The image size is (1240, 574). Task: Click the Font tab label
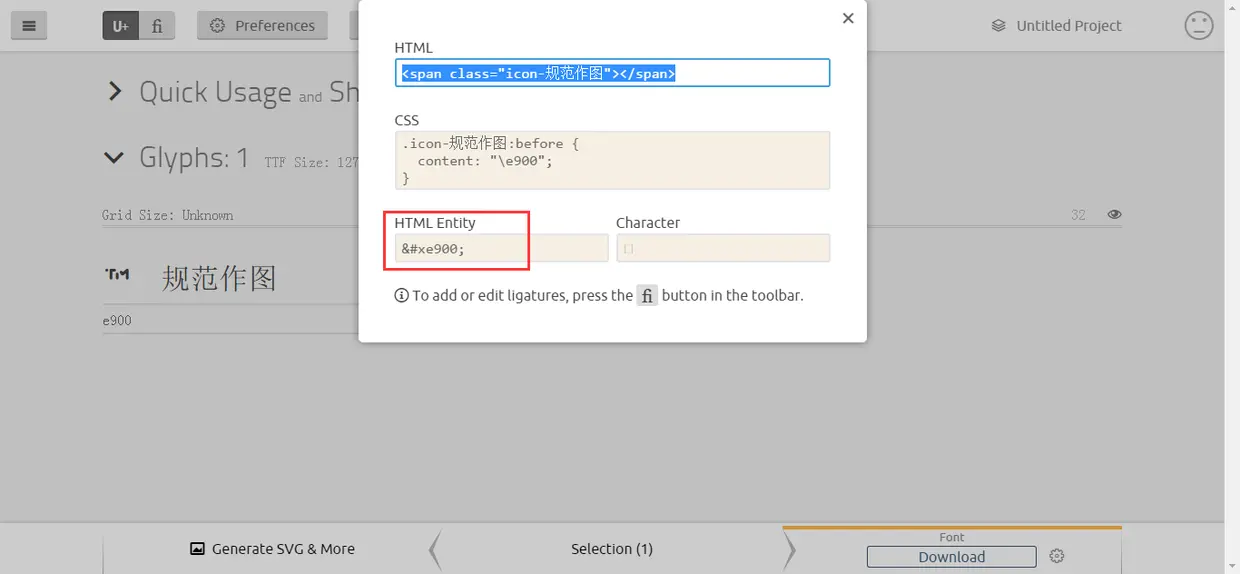tap(952, 537)
